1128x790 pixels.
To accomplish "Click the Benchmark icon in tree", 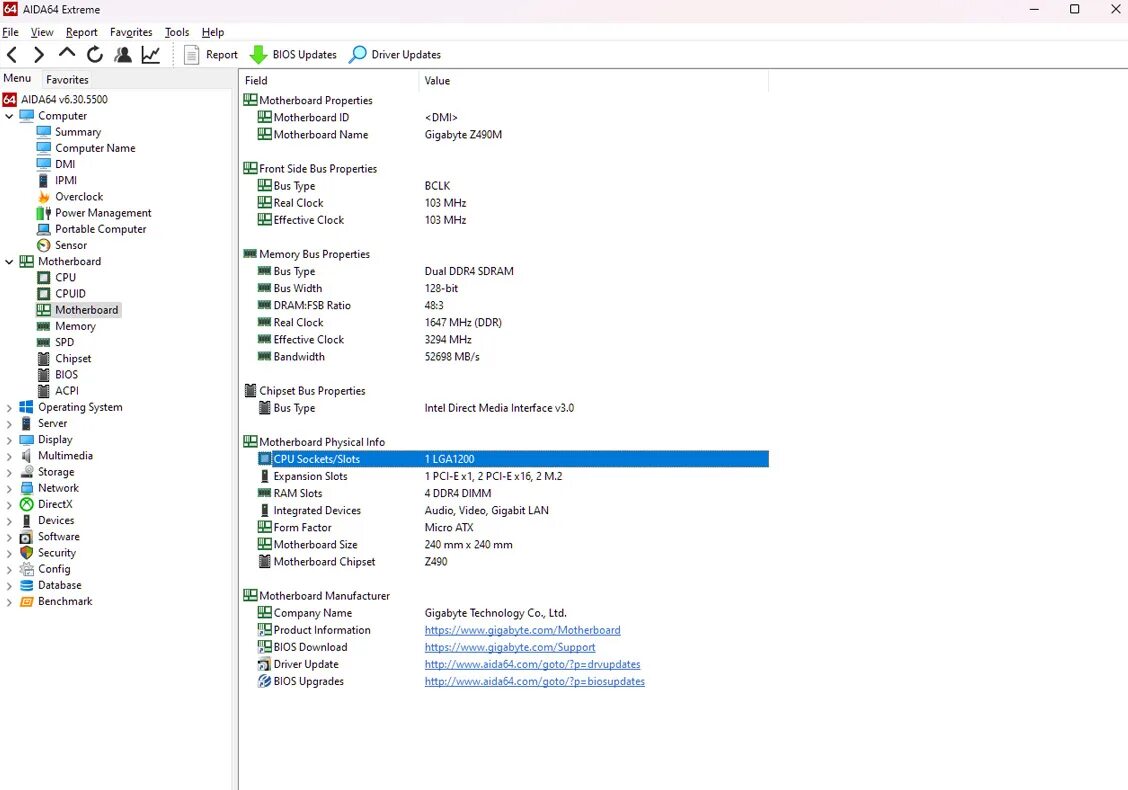I will coord(27,601).
